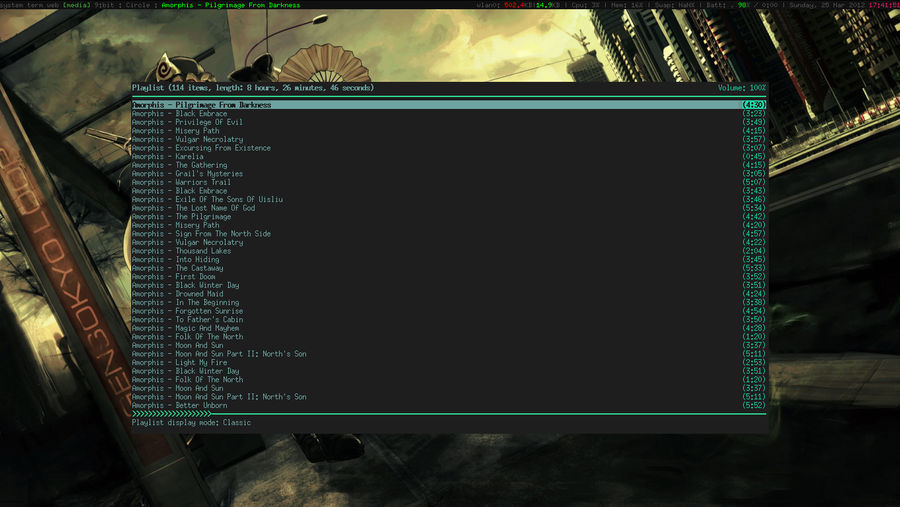This screenshot has width=900, height=507.
Task: Select the media workspace tag
Action: click(76, 5)
